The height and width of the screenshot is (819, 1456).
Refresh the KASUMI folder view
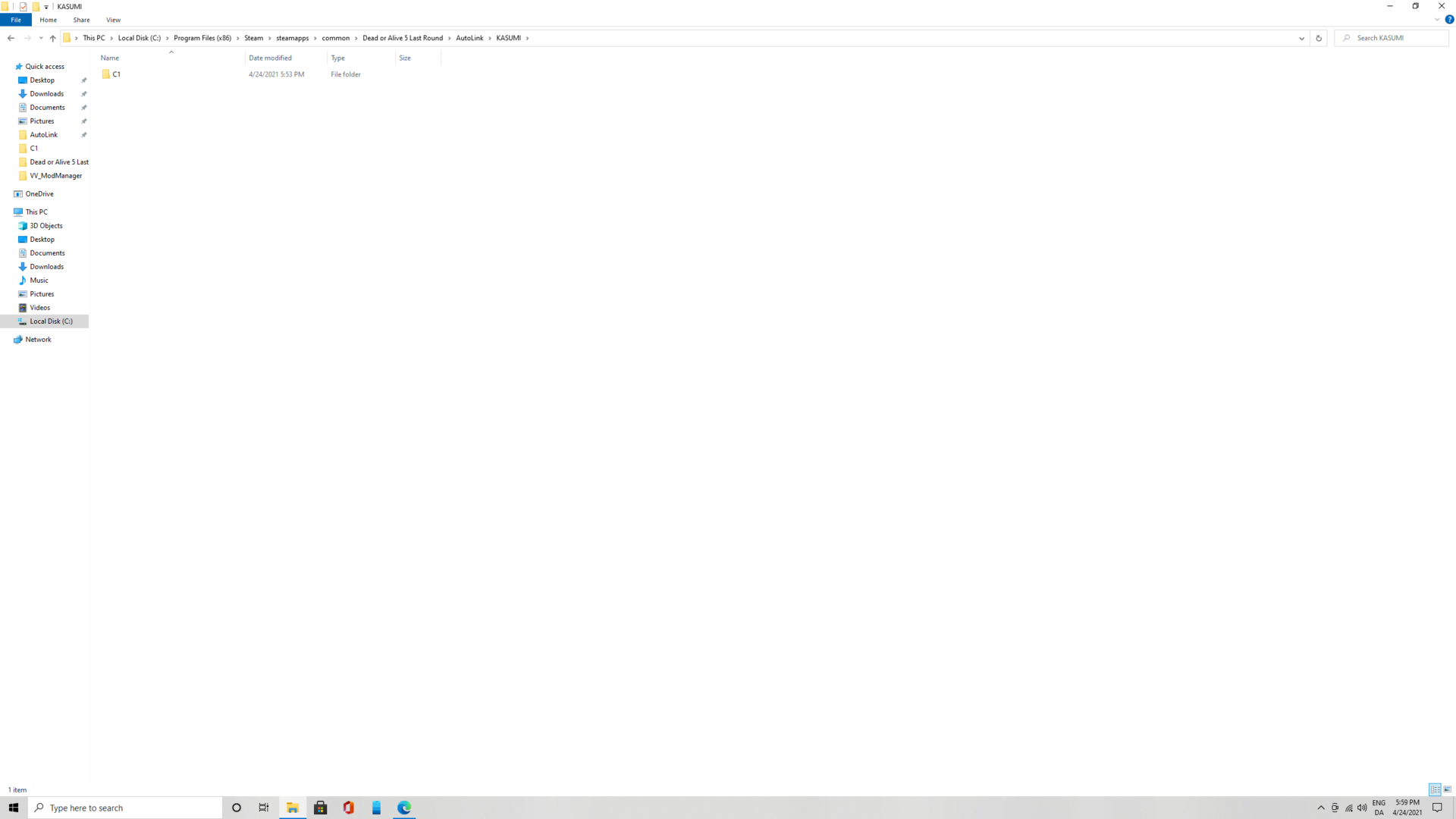pos(1319,38)
